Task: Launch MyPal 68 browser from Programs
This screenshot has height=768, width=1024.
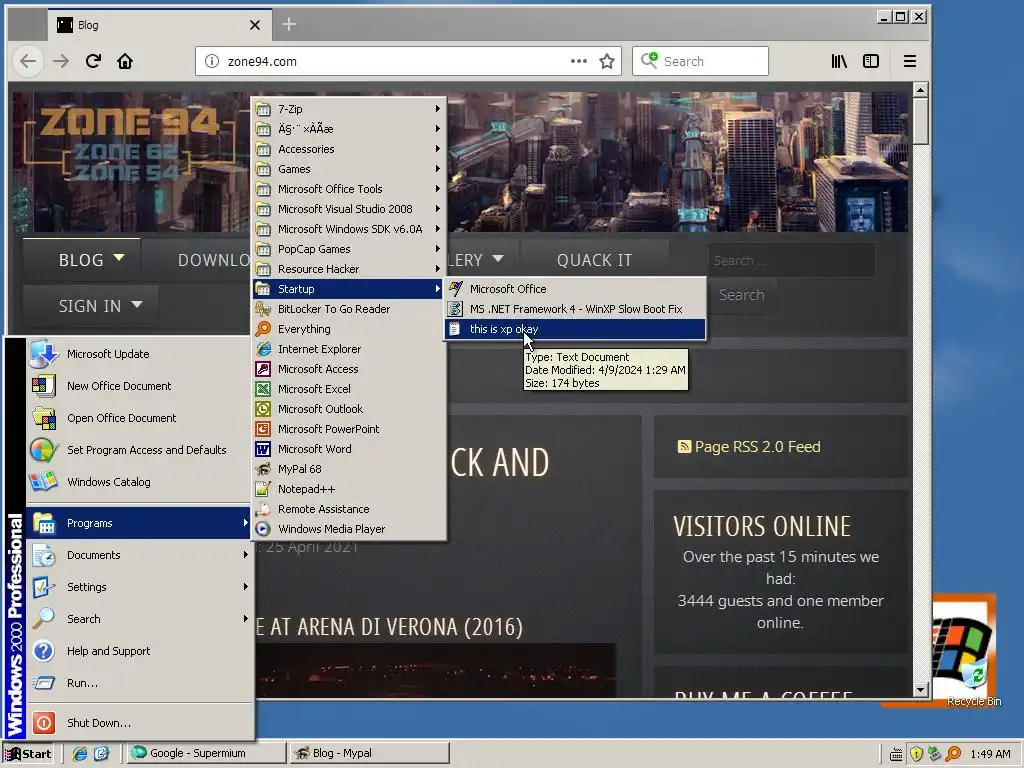Action: pos(349,469)
